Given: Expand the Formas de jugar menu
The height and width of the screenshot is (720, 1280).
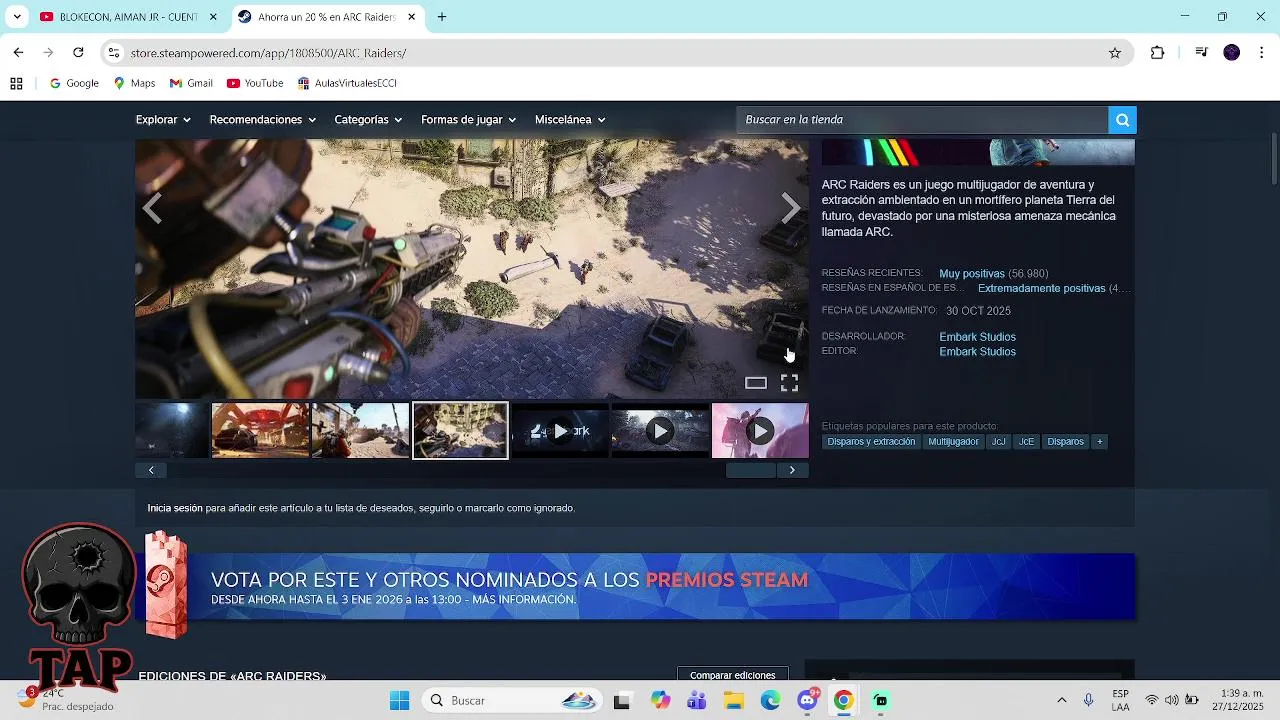Looking at the screenshot, I should pyautogui.click(x=468, y=120).
